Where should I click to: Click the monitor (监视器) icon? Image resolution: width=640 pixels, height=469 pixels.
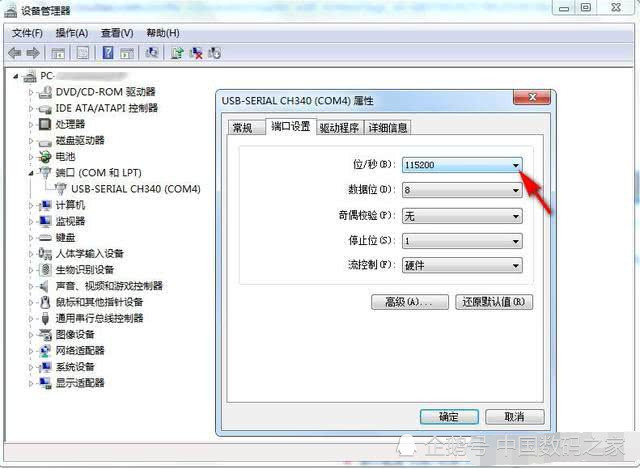click(x=45, y=221)
